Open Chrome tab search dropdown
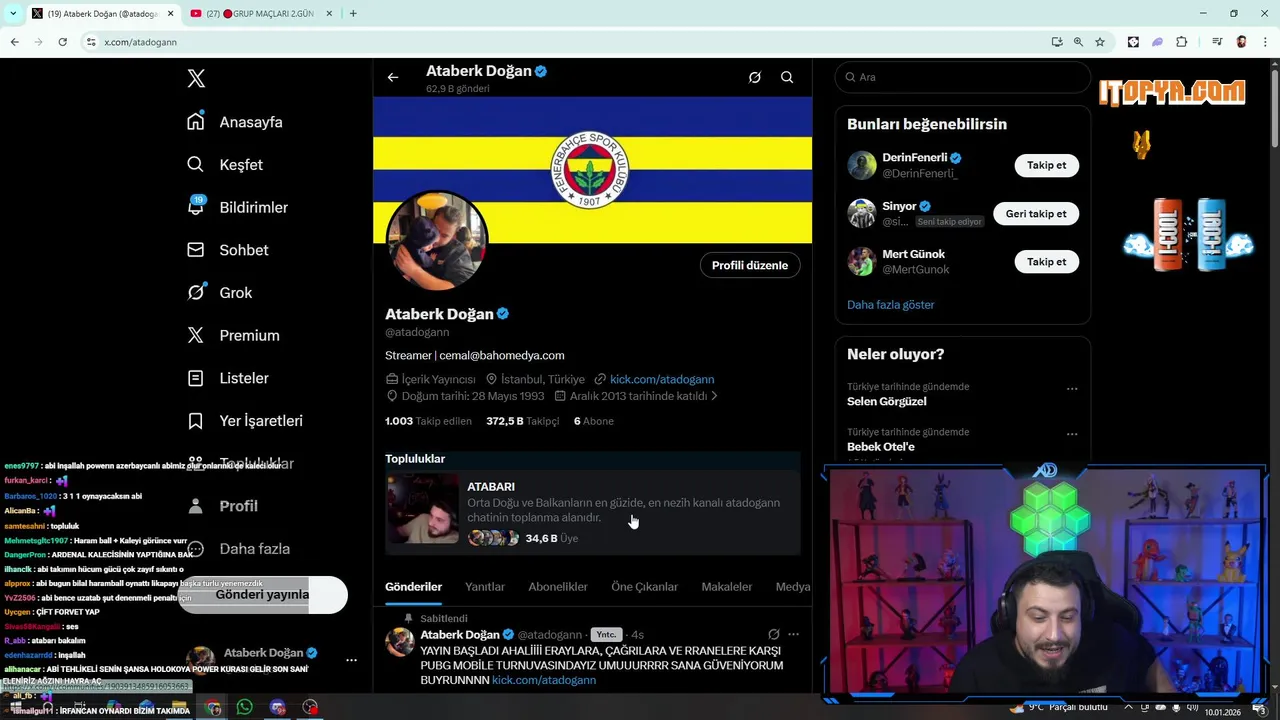 tap(13, 13)
